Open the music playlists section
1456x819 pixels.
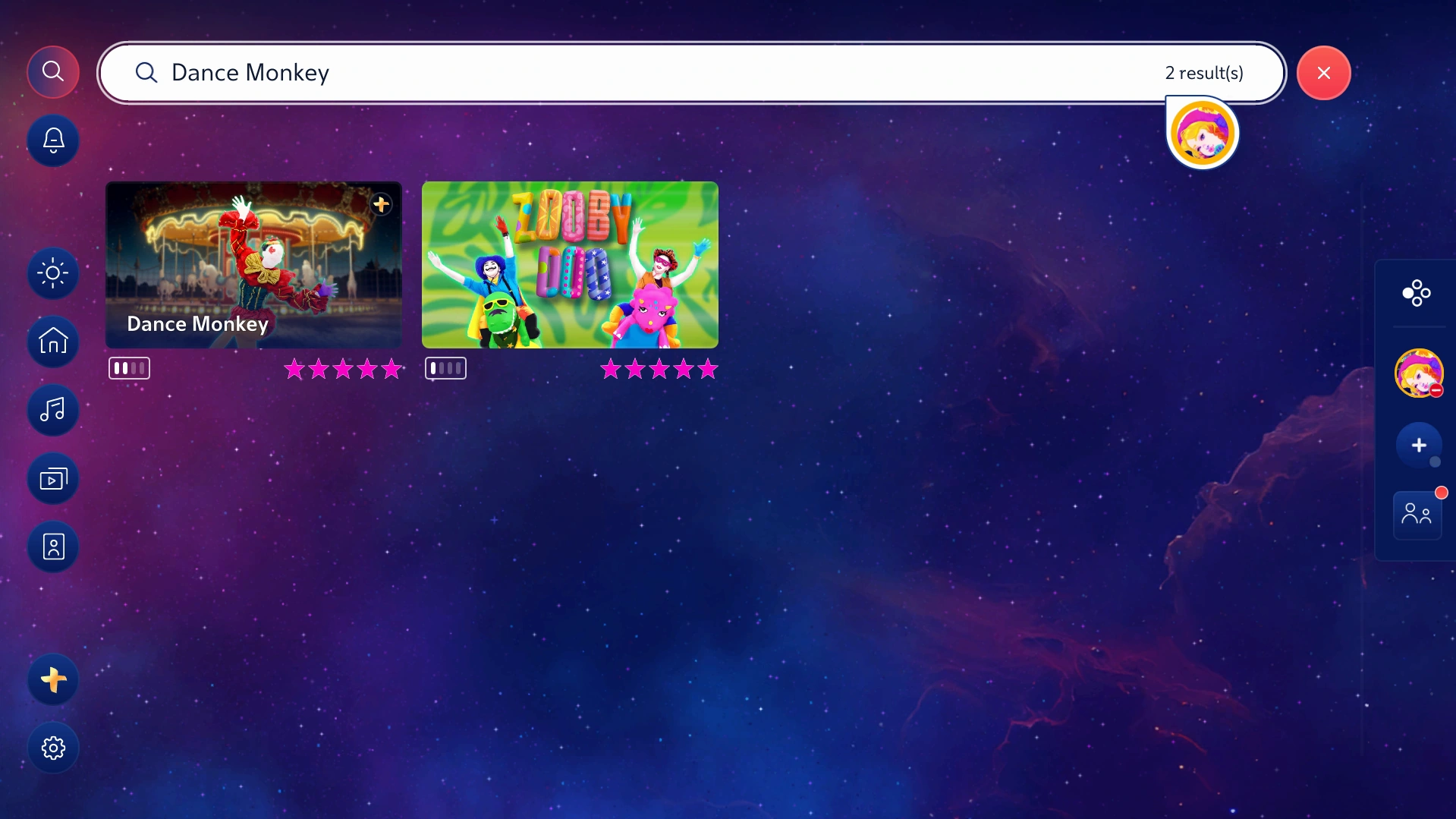(52, 410)
